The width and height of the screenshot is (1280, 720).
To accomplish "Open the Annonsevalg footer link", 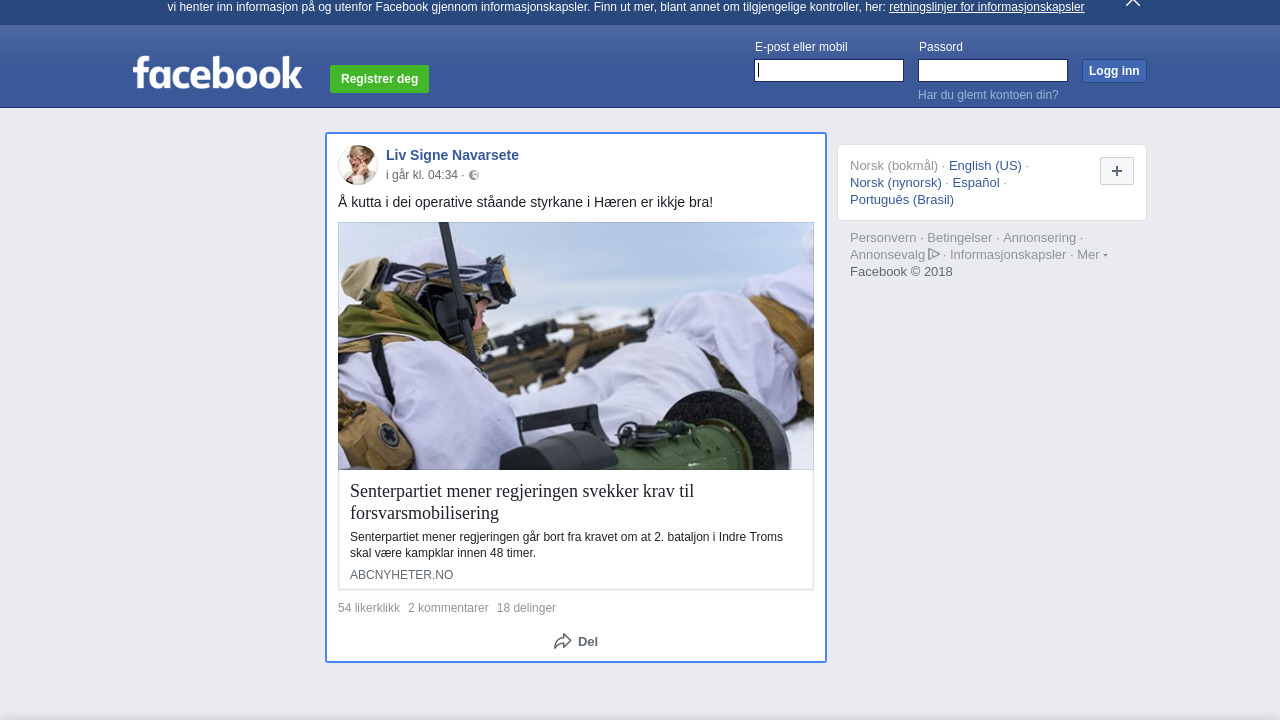I will [x=888, y=255].
